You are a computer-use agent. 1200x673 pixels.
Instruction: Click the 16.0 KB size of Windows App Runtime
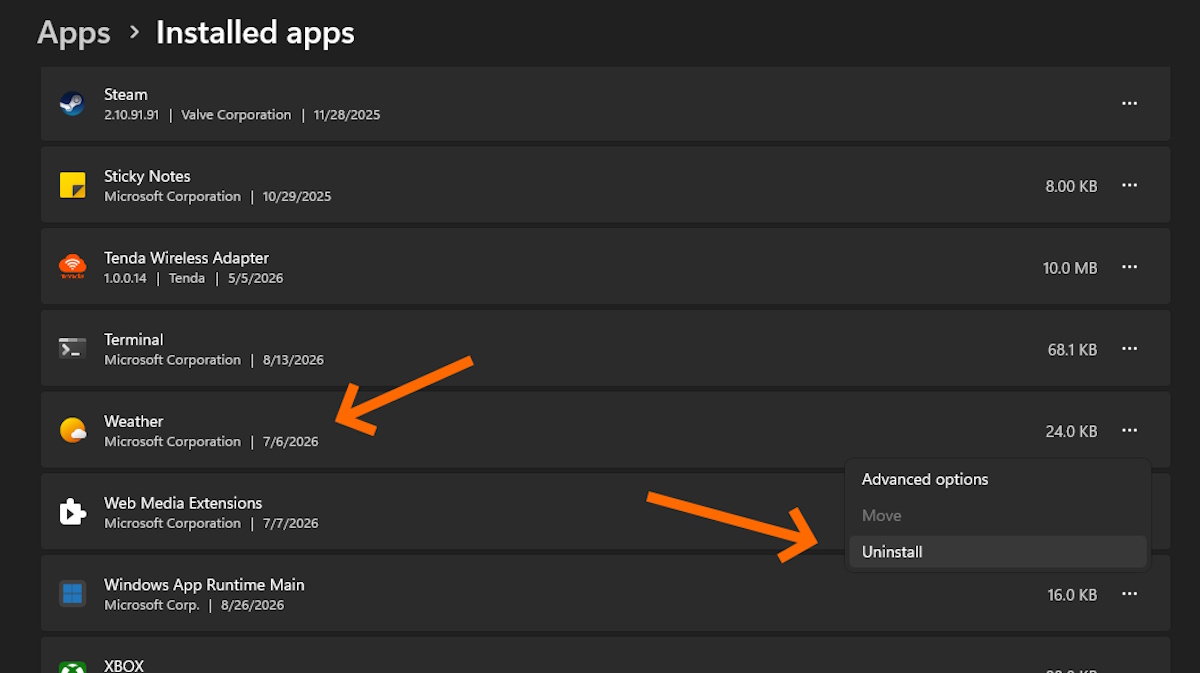[1072, 595]
